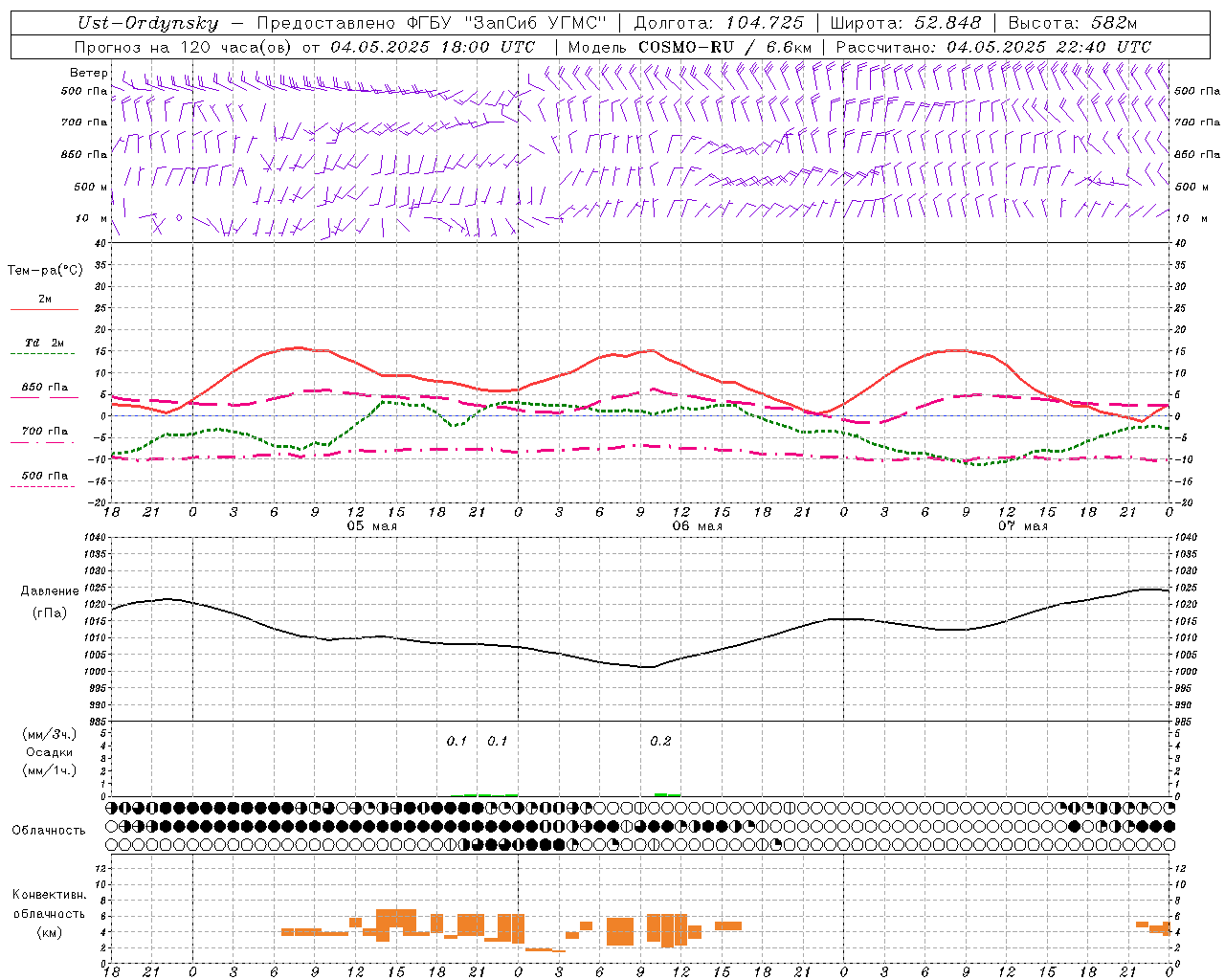Click the solid red 2м legend line sample
Screen dimensions: 1225x980
tap(44, 310)
